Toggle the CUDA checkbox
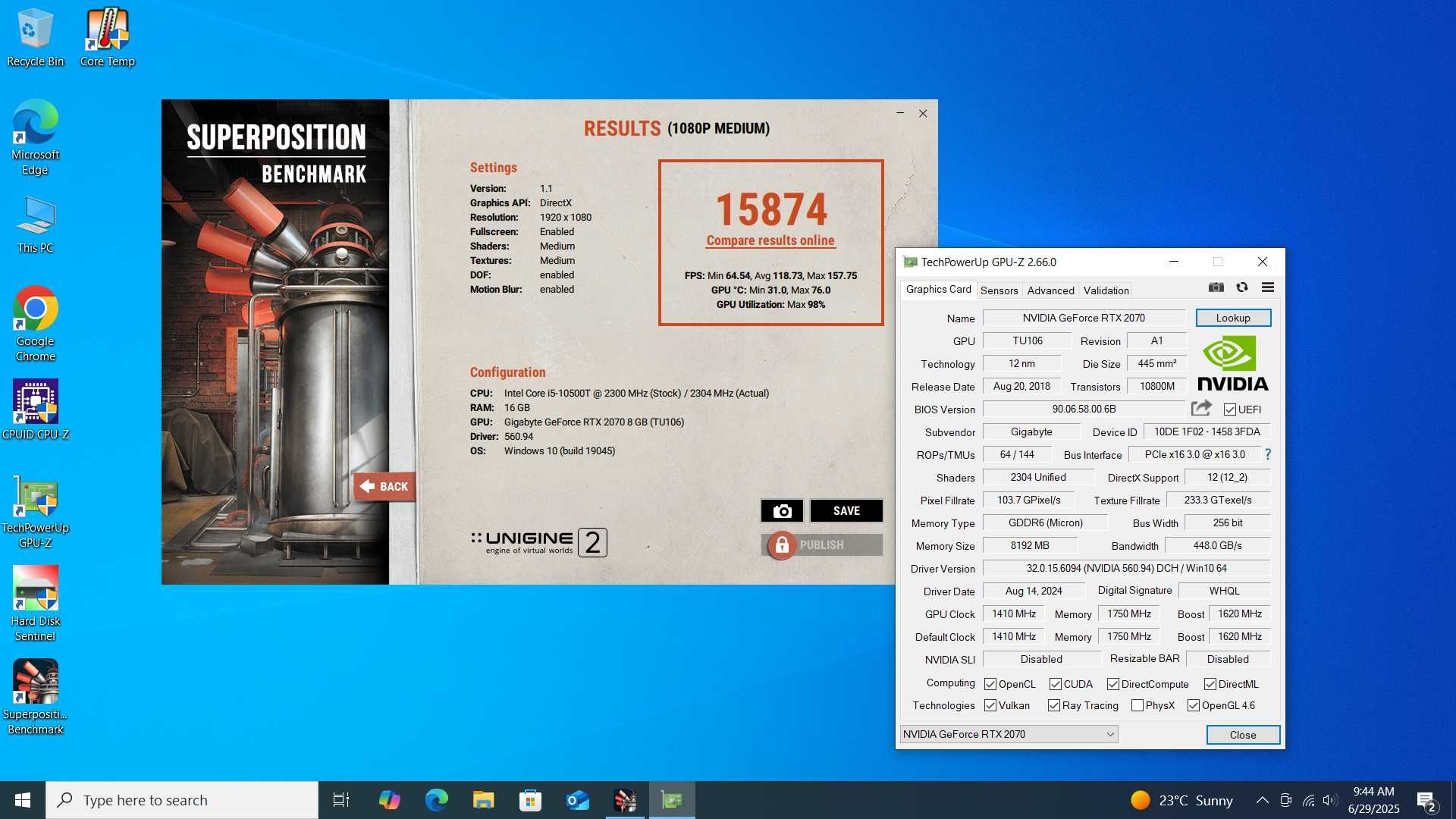1456x819 pixels. (x=1056, y=684)
